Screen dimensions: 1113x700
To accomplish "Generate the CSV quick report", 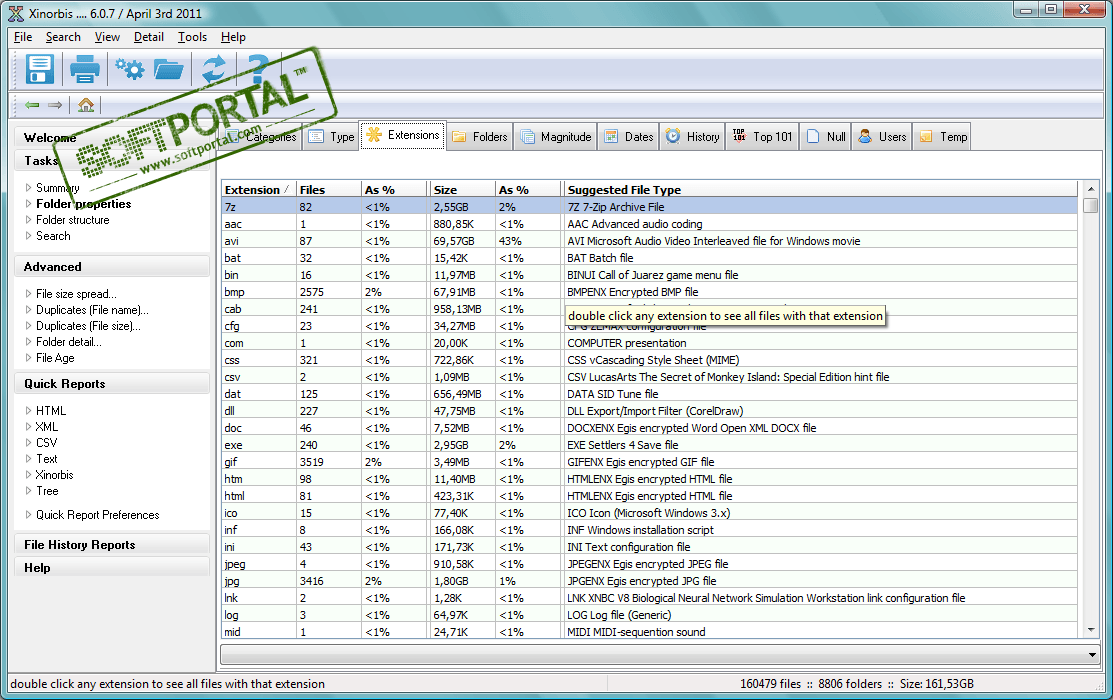I will [46, 443].
